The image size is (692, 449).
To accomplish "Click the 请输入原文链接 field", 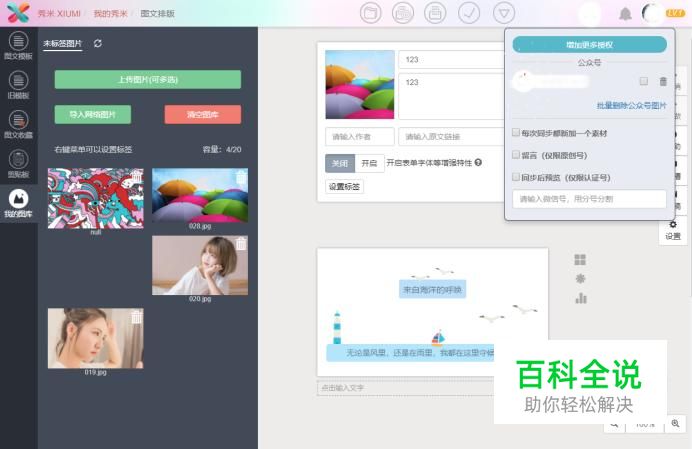I will [x=452, y=137].
